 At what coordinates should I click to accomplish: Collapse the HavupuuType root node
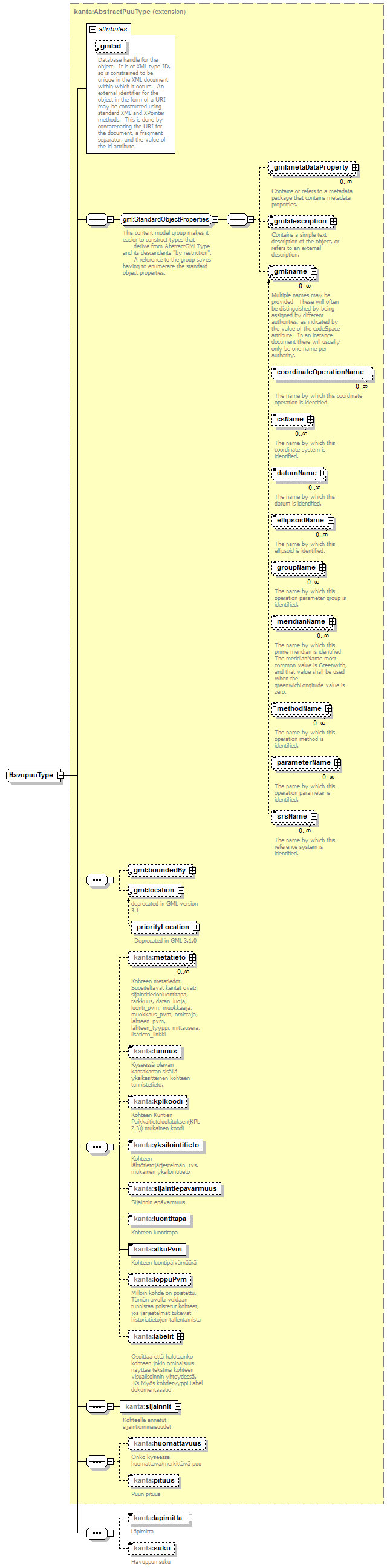tap(60, 775)
